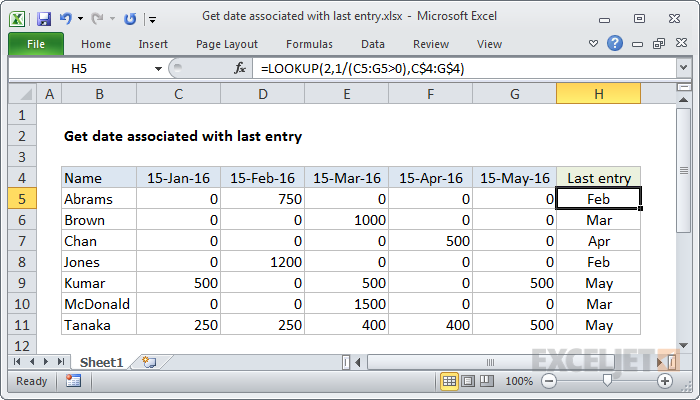The image size is (700, 400).
Task: Switch to the Data tab
Action: [373, 44]
